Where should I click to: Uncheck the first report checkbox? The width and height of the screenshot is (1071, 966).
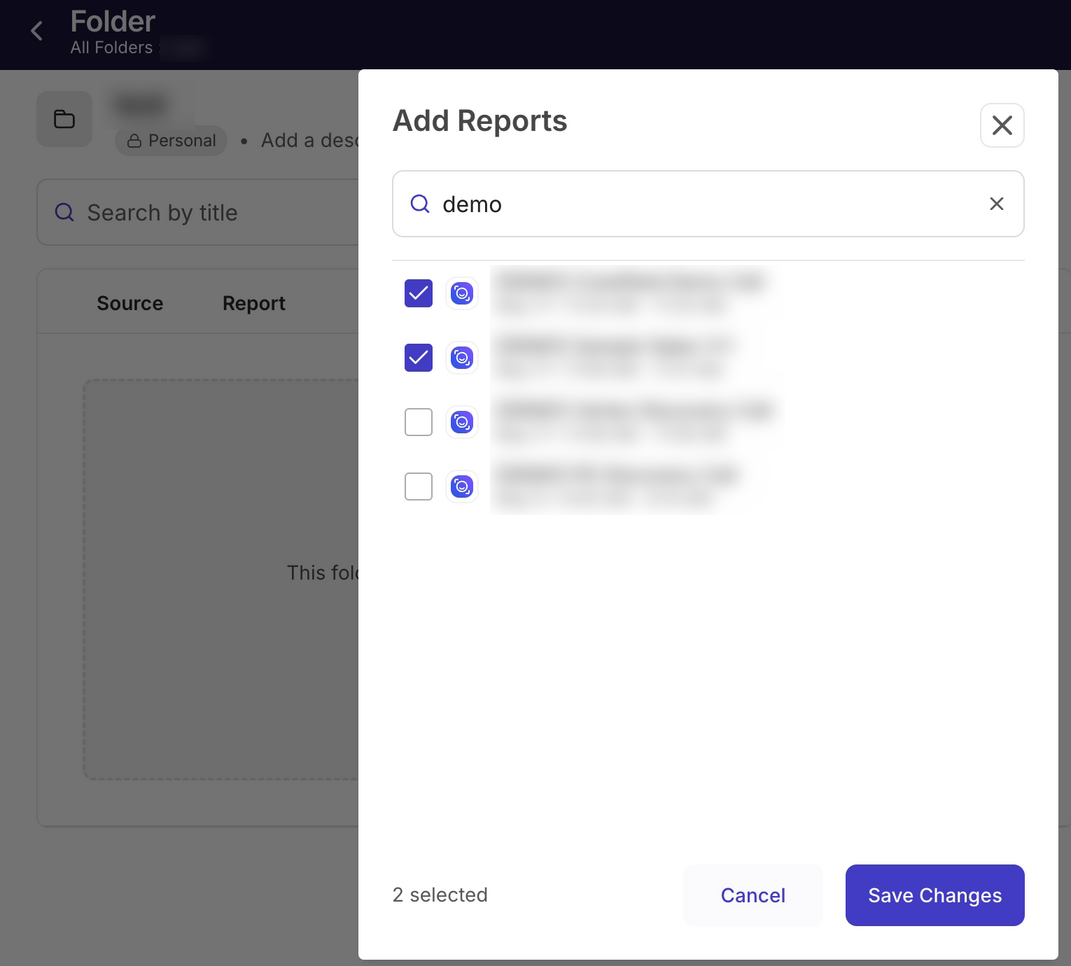click(x=419, y=294)
